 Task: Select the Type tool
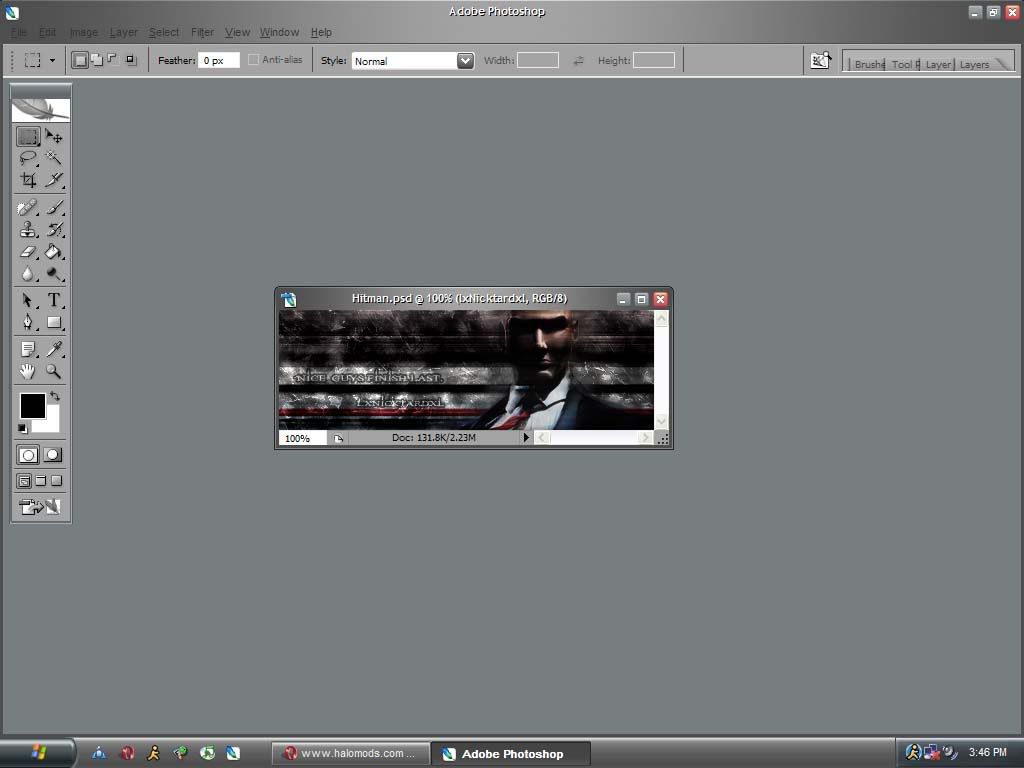click(54, 300)
